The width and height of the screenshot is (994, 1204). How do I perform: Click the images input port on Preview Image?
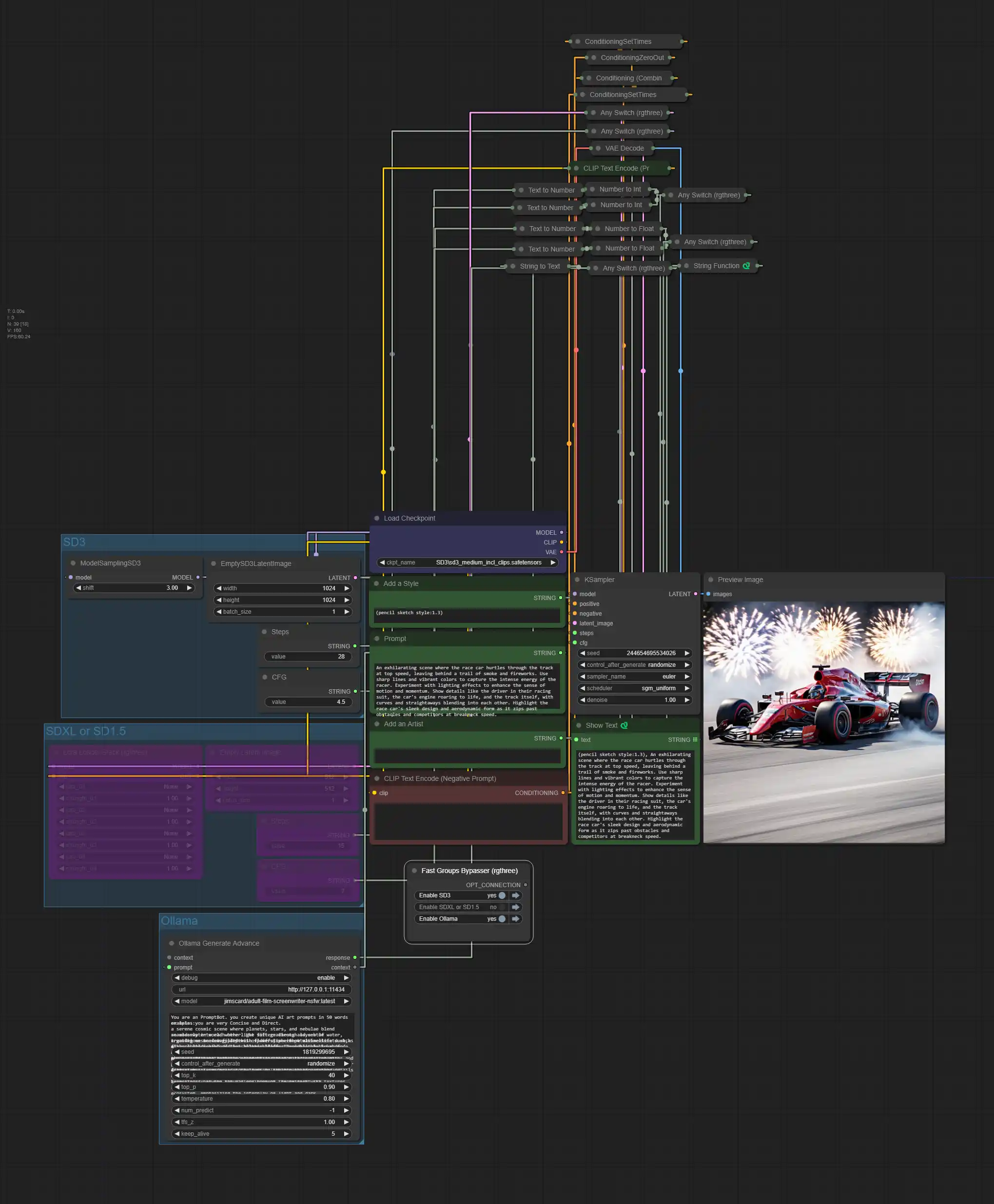click(x=708, y=594)
